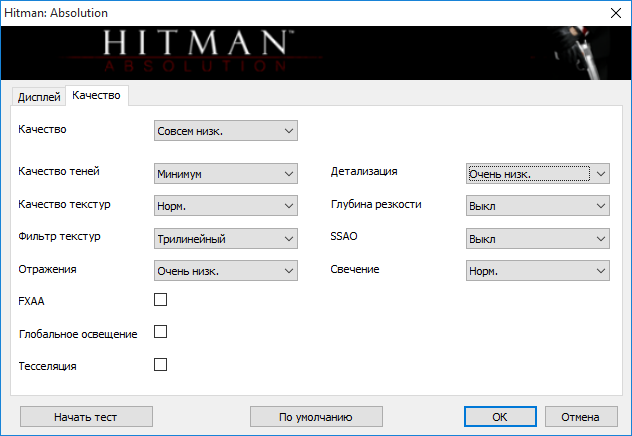Open the Глубина резкости dropdown

tap(538, 206)
